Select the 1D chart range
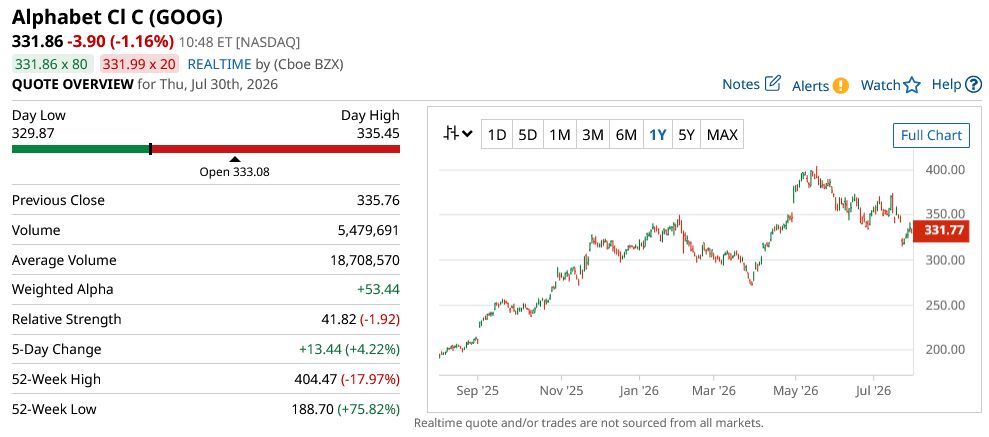The image size is (989, 437). pyautogui.click(x=497, y=134)
